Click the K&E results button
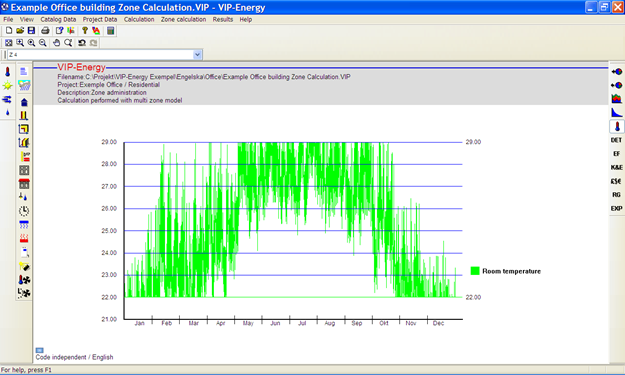 coord(616,167)
